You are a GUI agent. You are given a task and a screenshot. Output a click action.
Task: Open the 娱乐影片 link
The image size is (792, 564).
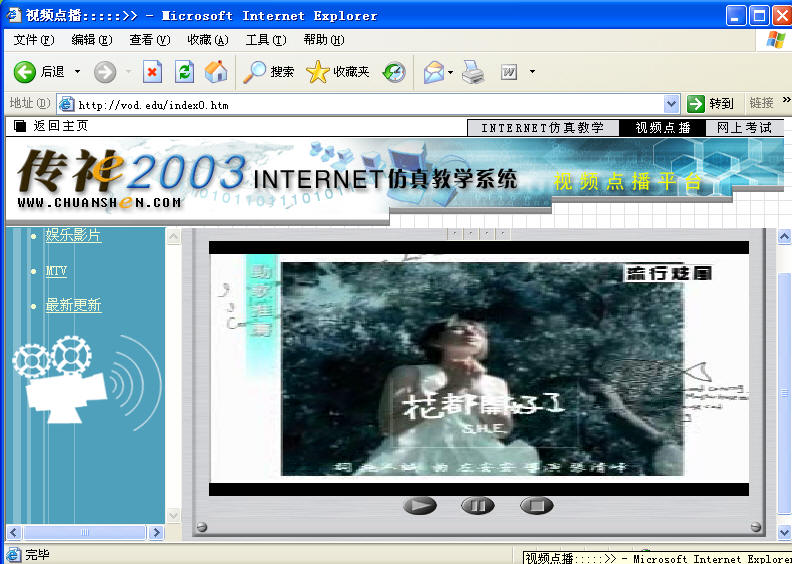(x=73, y=235)
